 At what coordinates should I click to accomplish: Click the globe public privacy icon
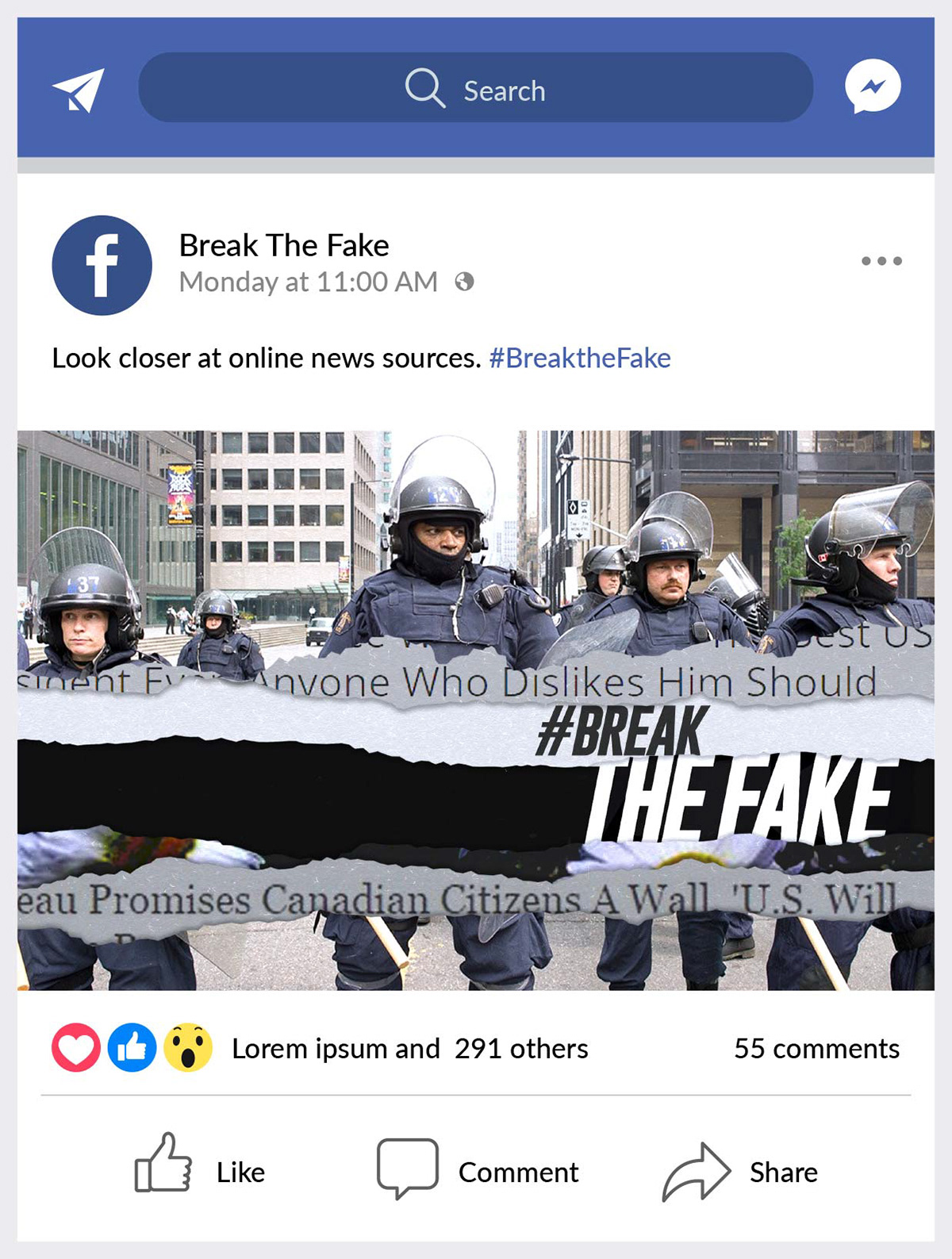pyautogui.click(x=464, y=282)
